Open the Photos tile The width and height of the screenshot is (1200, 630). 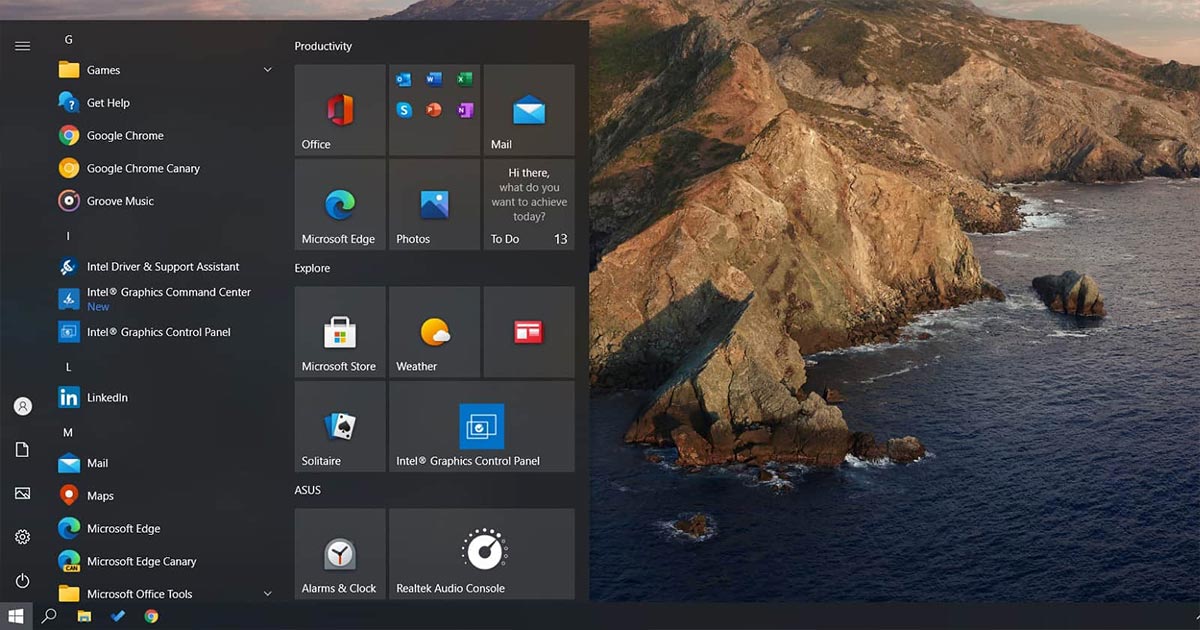coord(433,204)
